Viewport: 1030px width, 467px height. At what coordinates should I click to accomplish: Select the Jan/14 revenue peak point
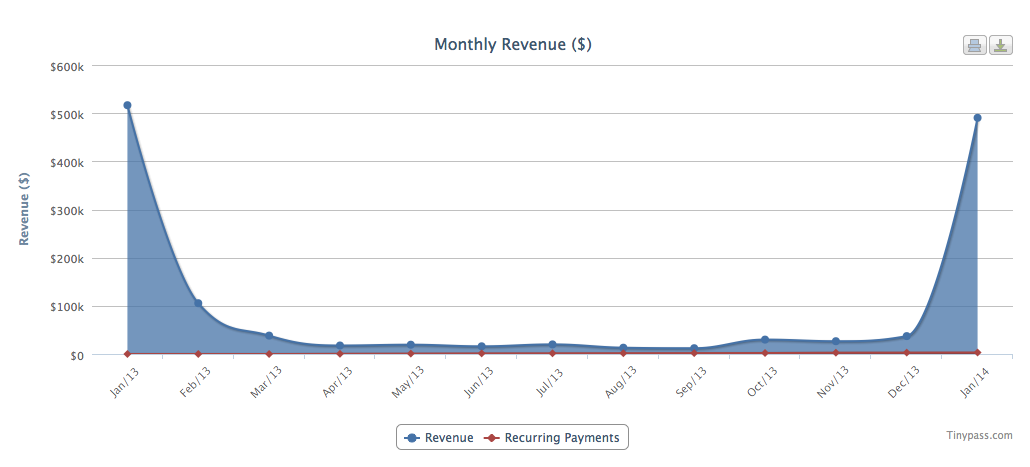point(977,118)
